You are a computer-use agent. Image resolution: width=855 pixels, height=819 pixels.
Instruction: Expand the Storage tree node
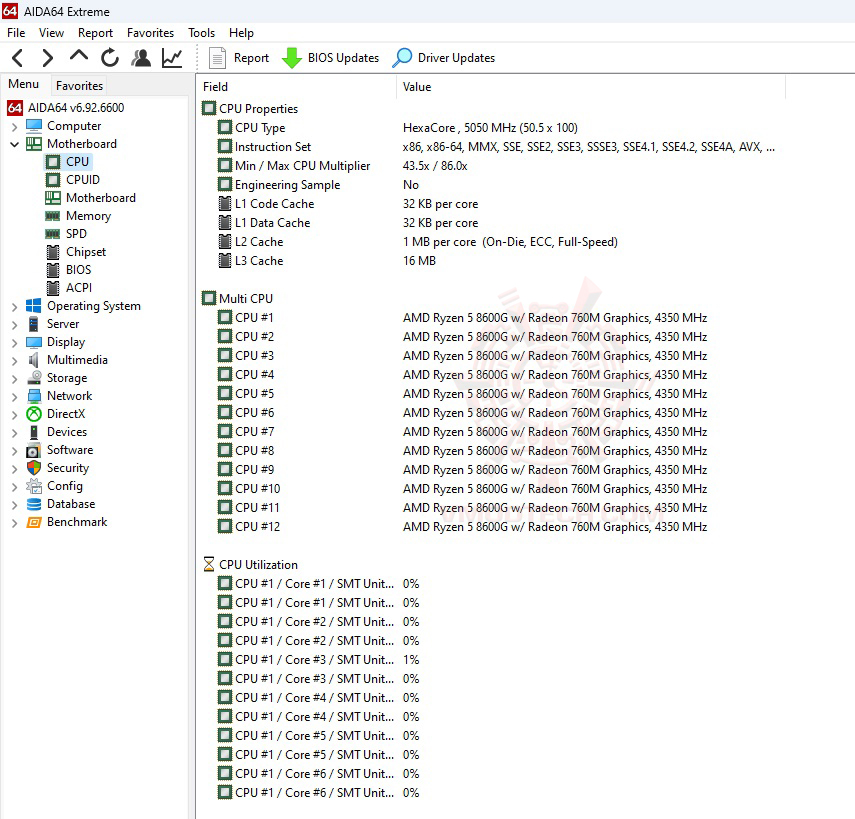[x=15, y=378]
